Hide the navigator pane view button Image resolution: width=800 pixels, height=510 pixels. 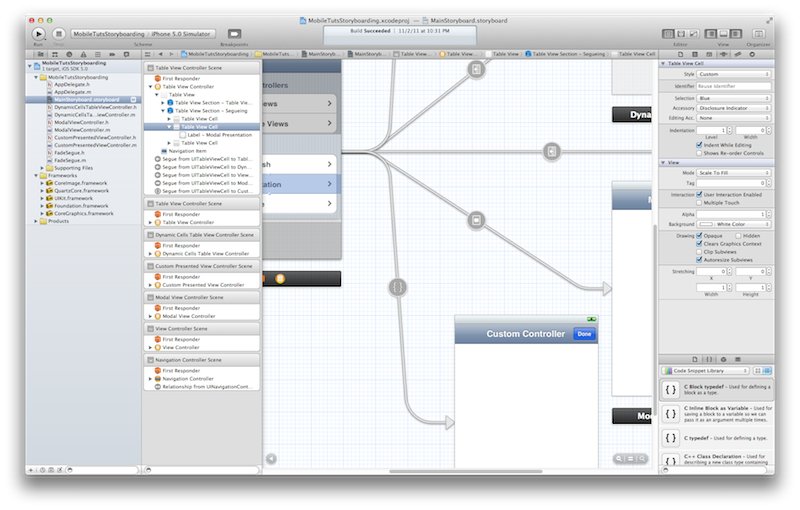(711, 34)
